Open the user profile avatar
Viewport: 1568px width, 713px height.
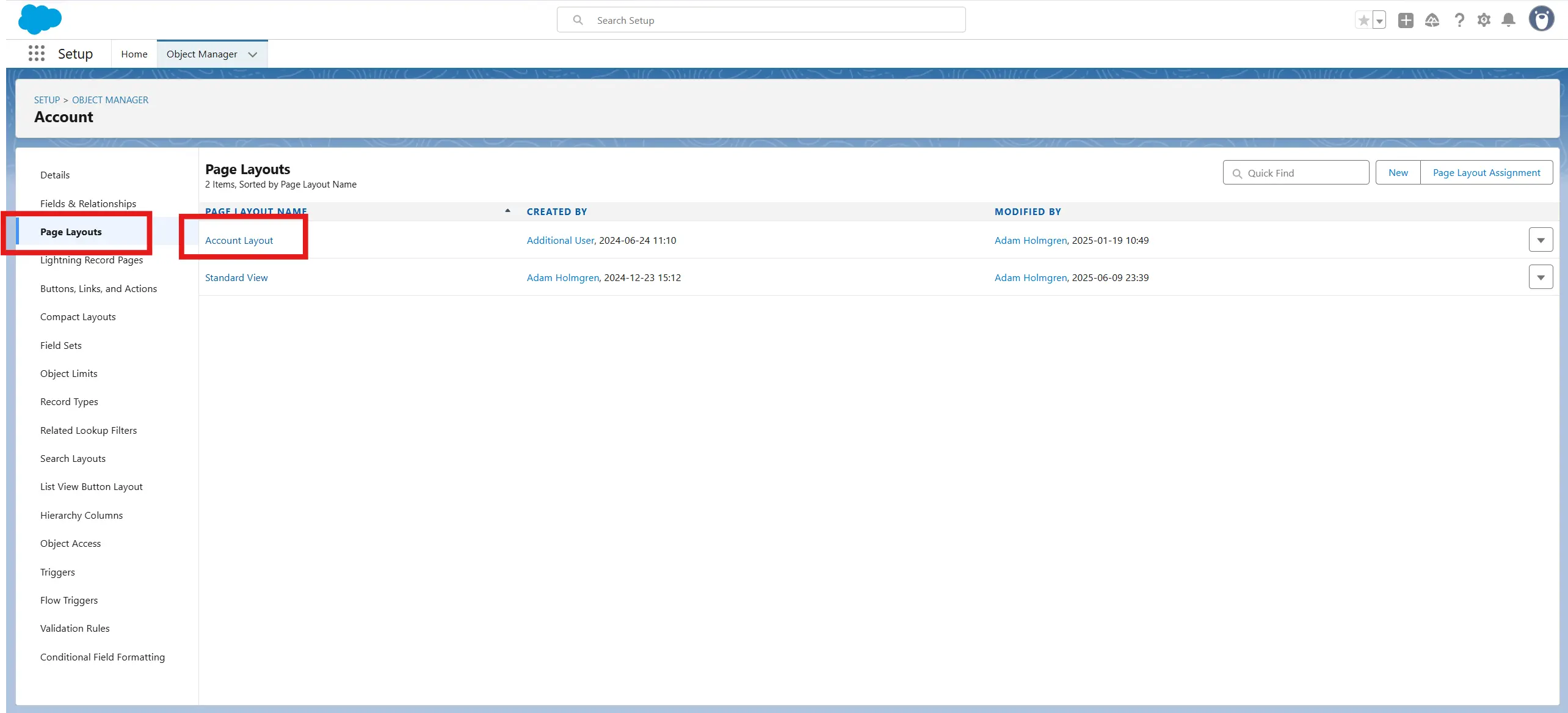pos(1541,19)
